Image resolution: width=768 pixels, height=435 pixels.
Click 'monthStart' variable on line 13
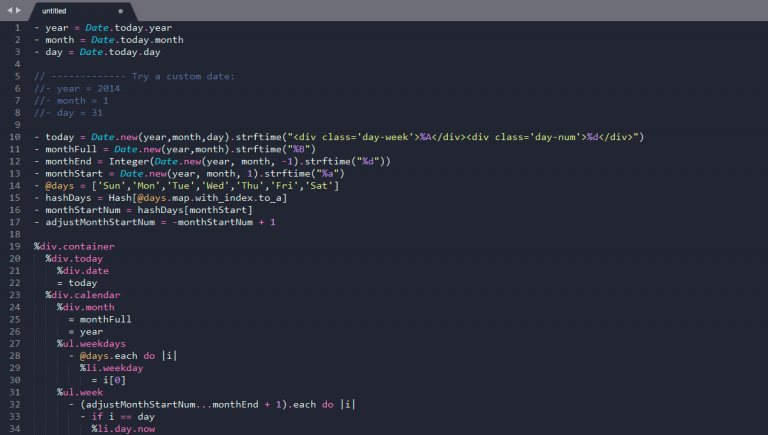pyautogui.click(x=74, y=174)
